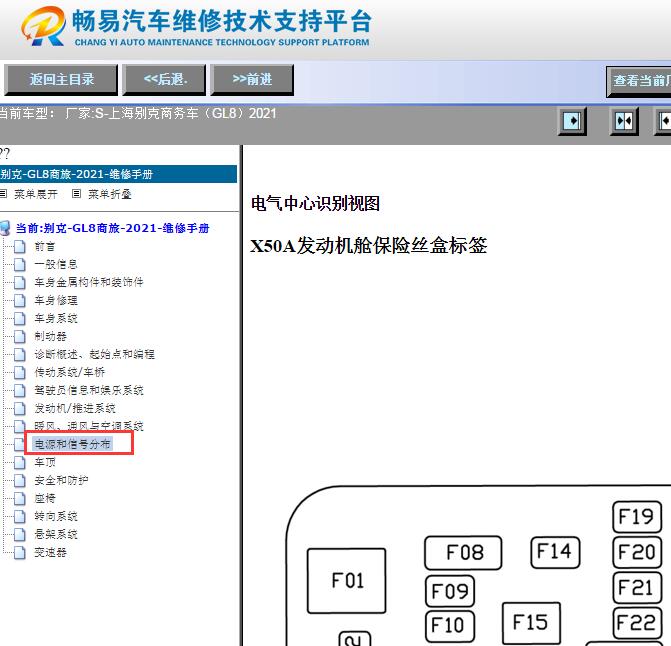
Task: Click the 电气中心识别视图 heading
Action: [315, 203]
